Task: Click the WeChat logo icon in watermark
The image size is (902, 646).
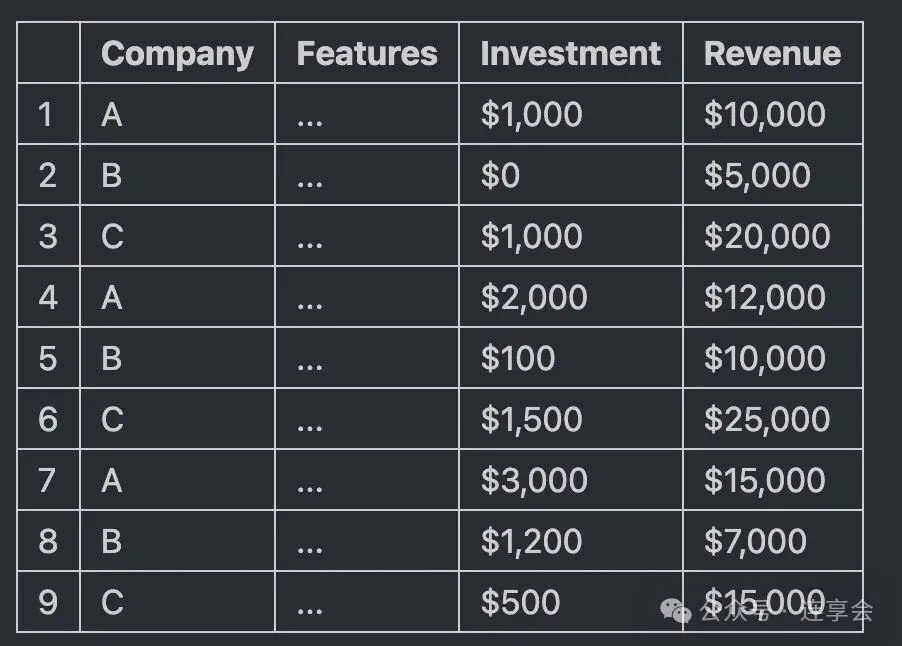Action: tap(675, 611)
